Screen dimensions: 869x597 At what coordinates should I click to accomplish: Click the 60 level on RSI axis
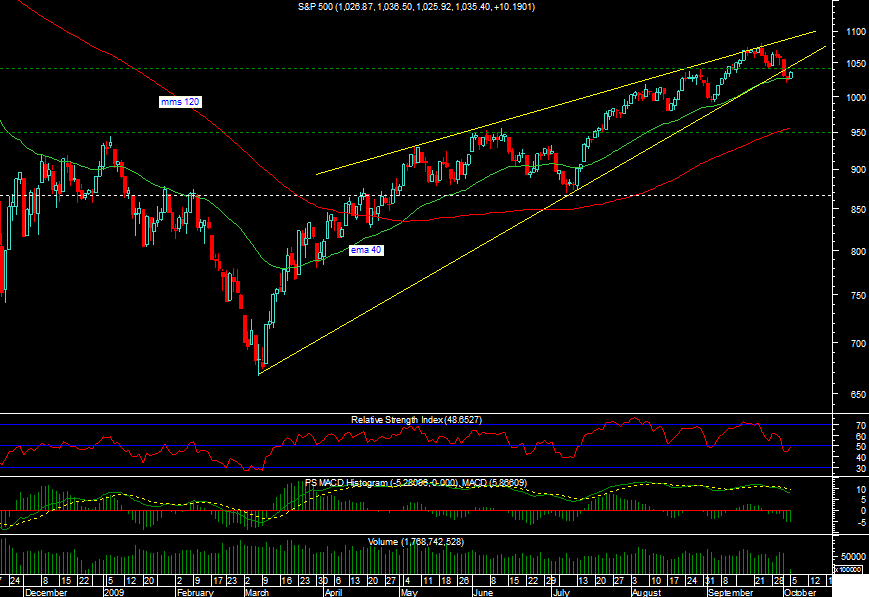(861, 436)
